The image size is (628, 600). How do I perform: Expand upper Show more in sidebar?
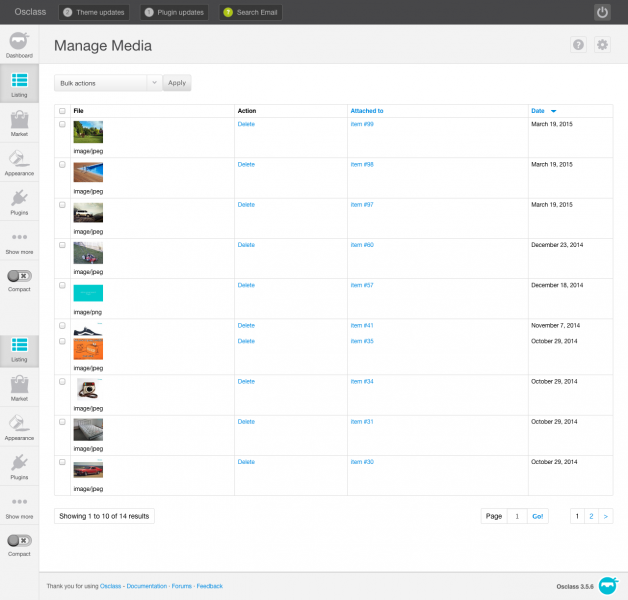pyautogui.click(x=19, y=241)
